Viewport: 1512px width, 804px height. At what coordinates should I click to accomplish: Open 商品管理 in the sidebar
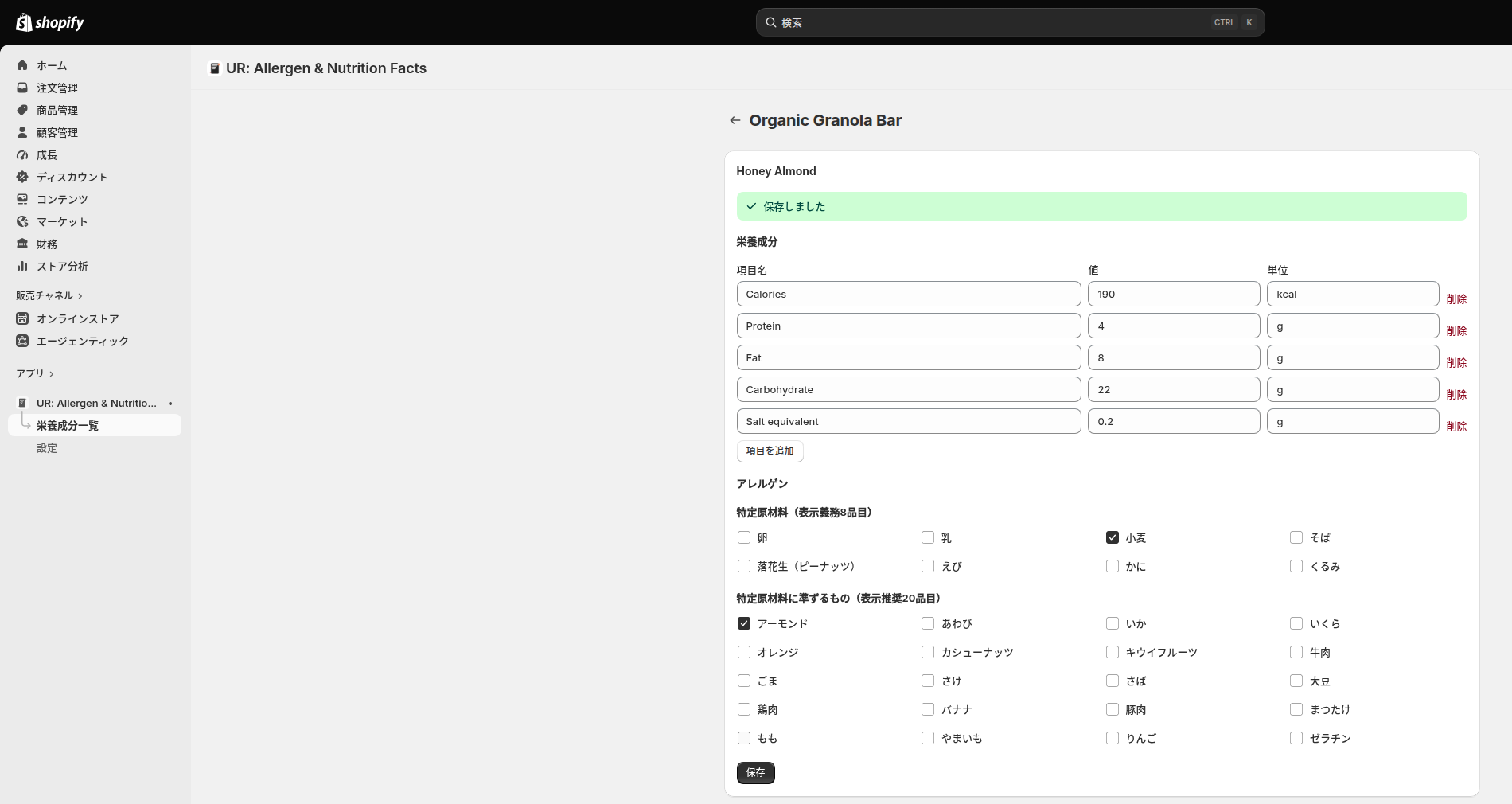click(95, 110)
